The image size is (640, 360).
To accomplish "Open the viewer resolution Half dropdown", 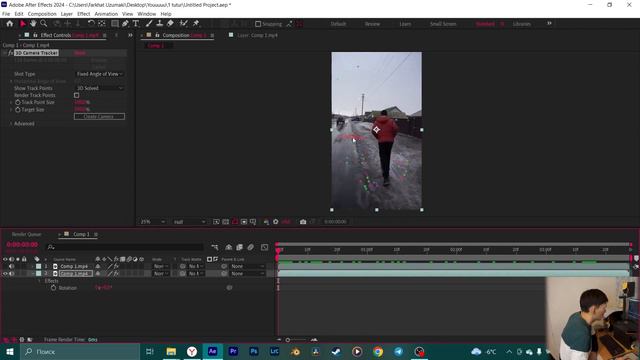I will [x=189, y=222].
